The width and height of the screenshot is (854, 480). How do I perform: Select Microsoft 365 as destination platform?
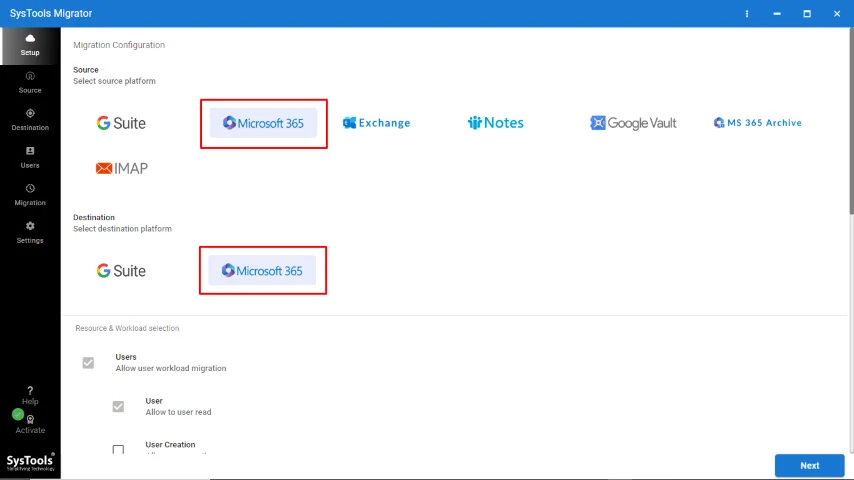point(262,270)
